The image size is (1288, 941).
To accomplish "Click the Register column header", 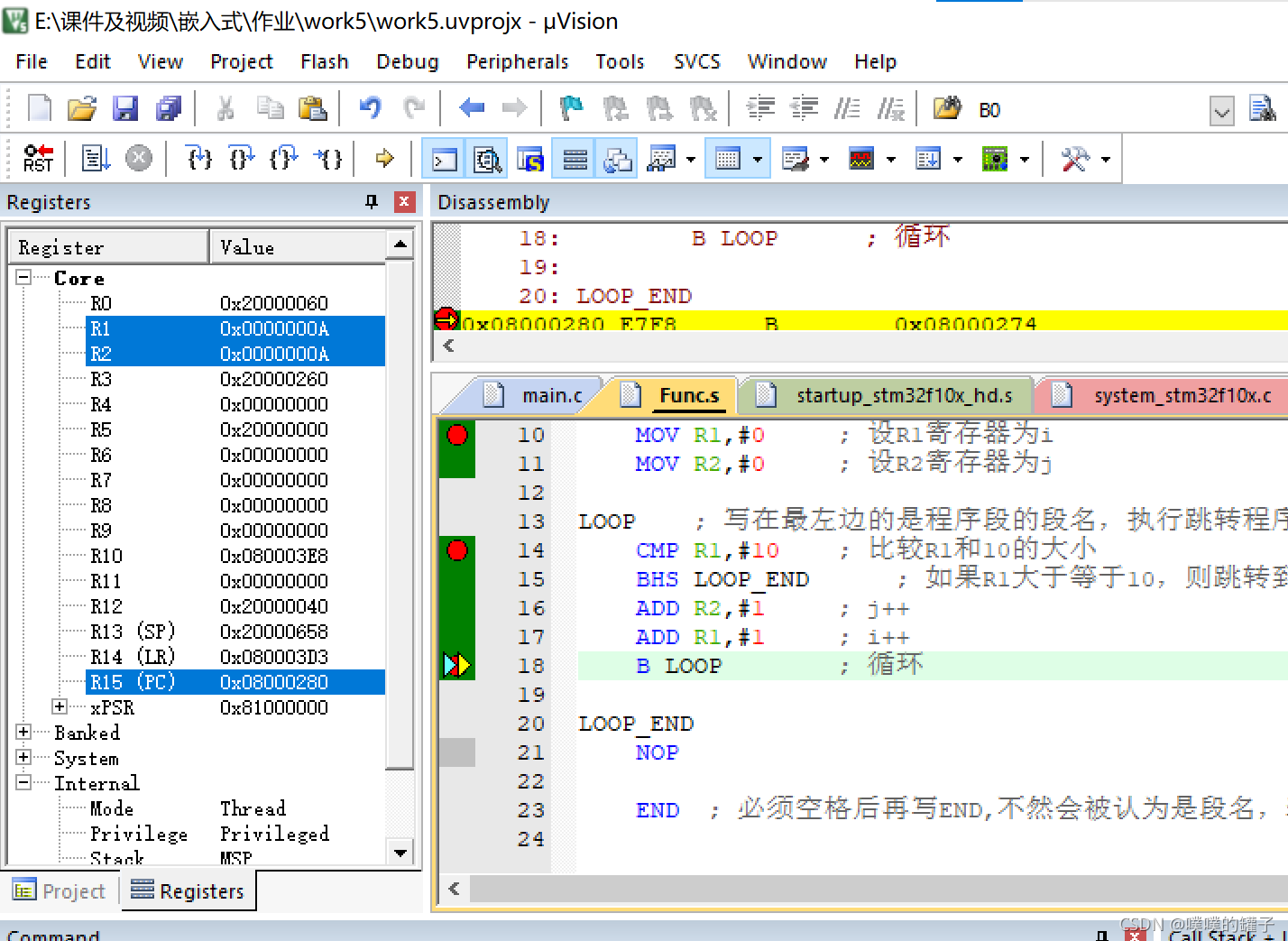I will (109, 246).
